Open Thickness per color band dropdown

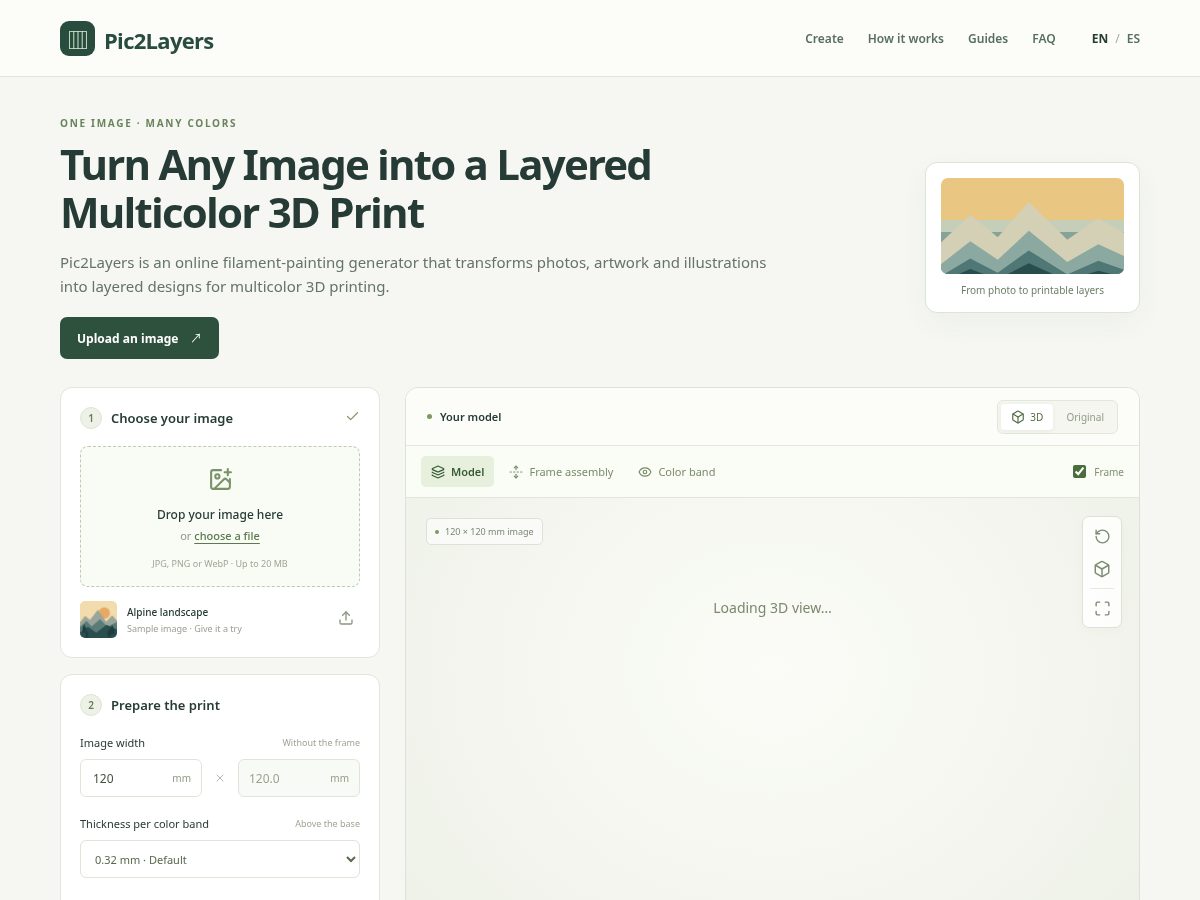pyautogui.click(x=220, y=859)
